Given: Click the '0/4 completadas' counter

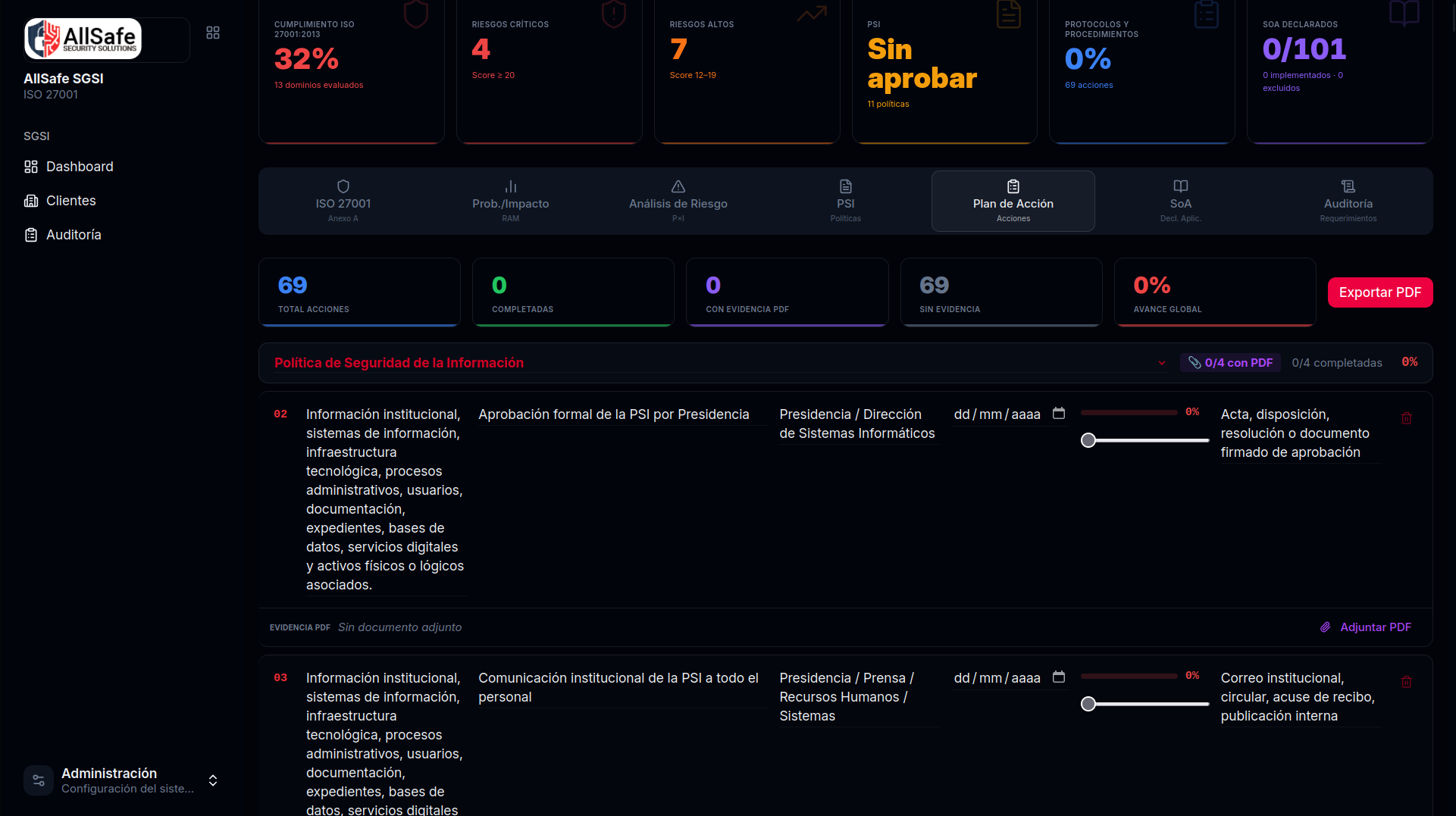Looking at the screenshot, I should coord(1337,363).
